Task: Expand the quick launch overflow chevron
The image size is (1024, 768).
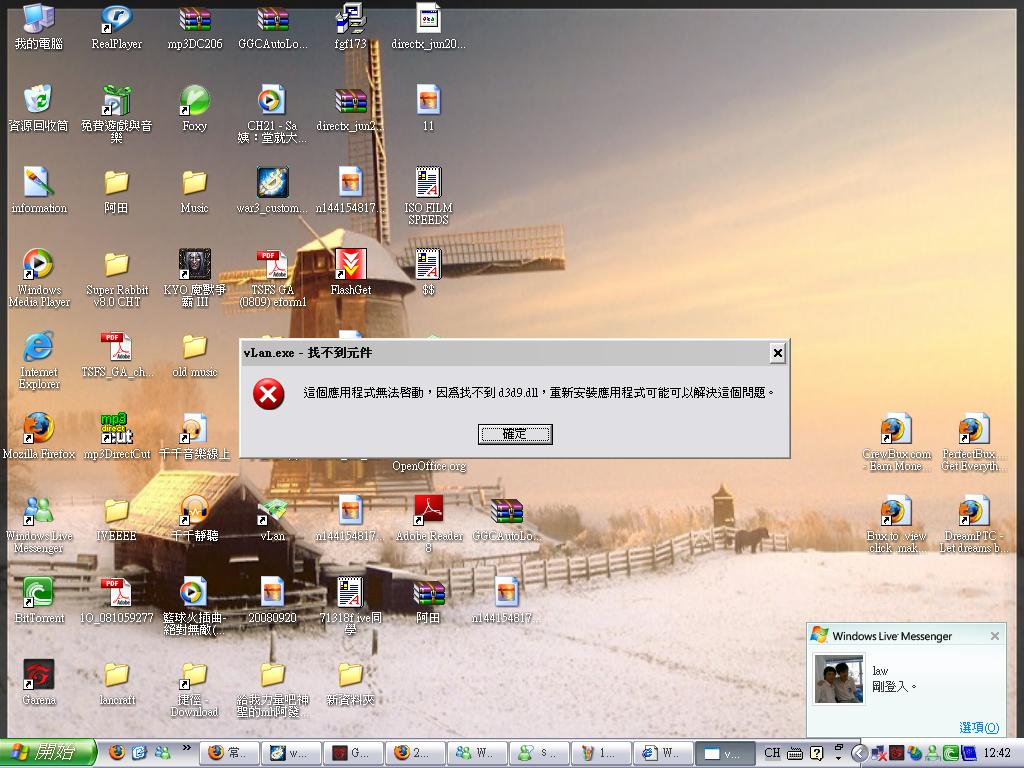Action: [x=186, y=748]
